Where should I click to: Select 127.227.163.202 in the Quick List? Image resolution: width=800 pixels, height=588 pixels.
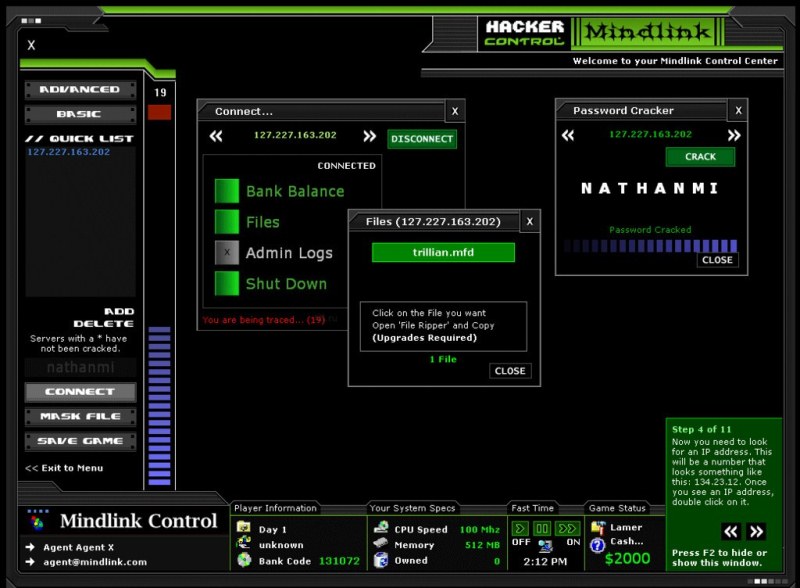click(x=68, y=152)
